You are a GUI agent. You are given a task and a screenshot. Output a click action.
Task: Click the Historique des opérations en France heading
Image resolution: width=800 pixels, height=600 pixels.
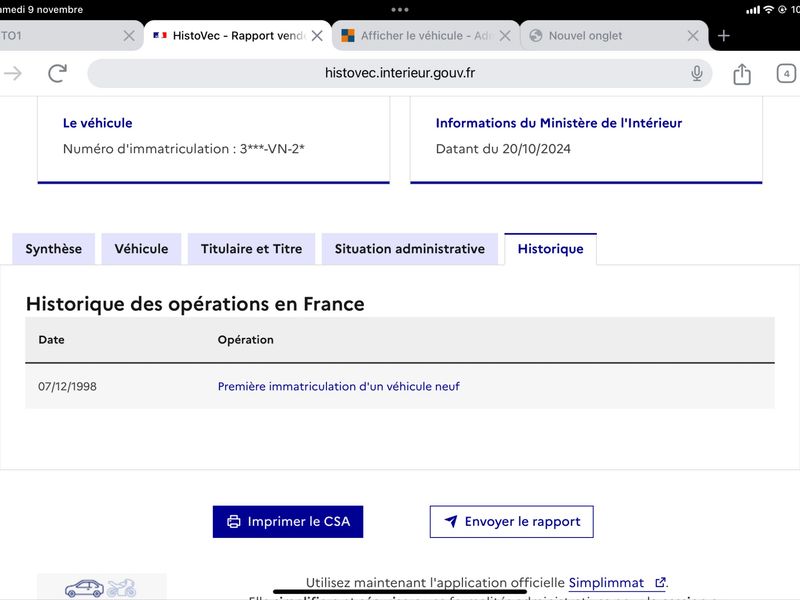195,304
